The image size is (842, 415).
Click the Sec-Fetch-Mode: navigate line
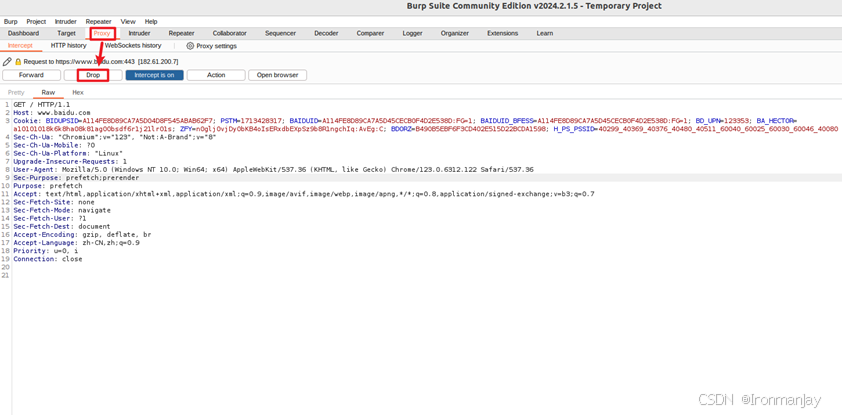[x=62, y=210]
